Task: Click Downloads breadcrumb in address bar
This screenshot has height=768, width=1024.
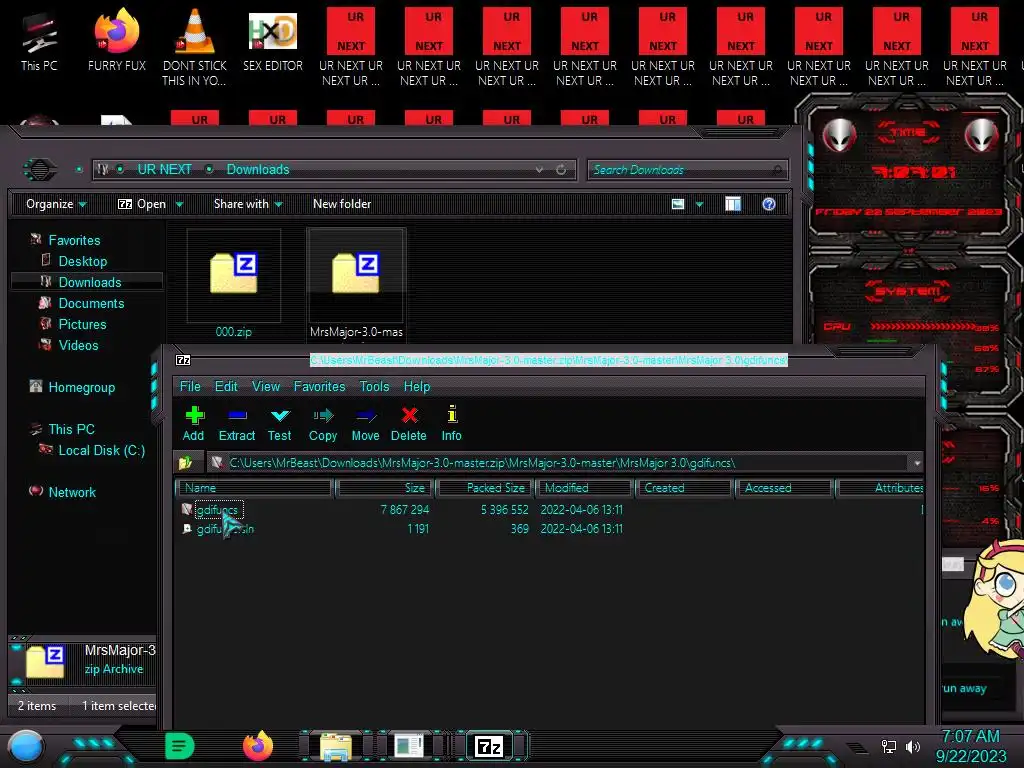Action: [258, 169]
